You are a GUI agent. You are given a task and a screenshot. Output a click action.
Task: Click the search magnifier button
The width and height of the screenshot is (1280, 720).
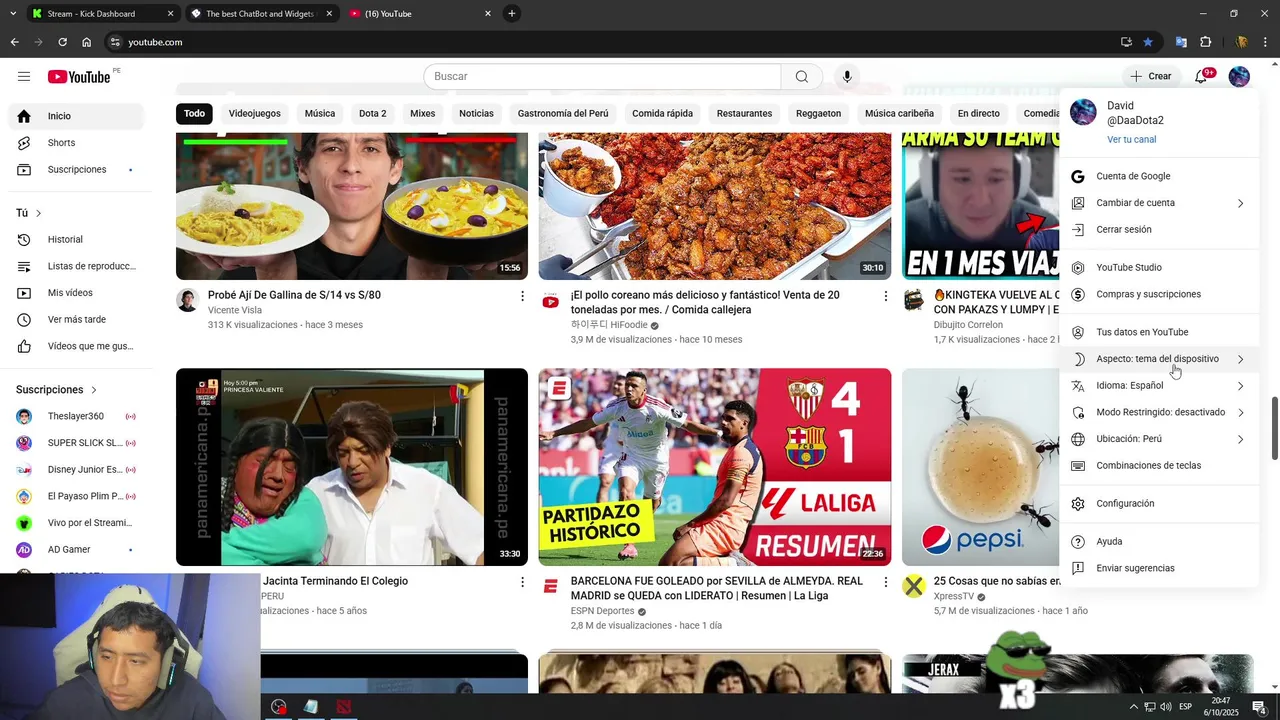pyautogui.click(x=802, y=77)
